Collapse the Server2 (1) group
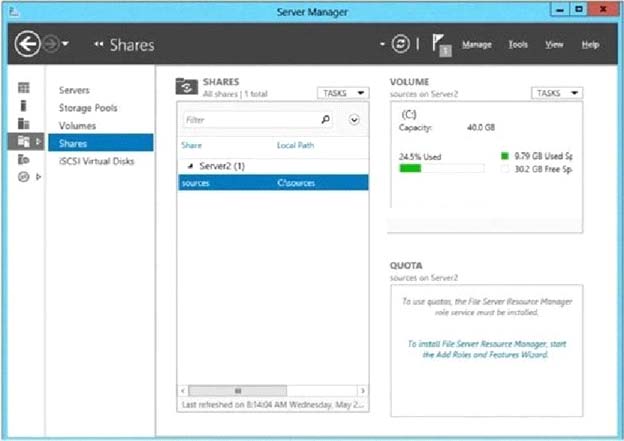The width and height of the screenshot is (624, 441). (x=191, y=165)
